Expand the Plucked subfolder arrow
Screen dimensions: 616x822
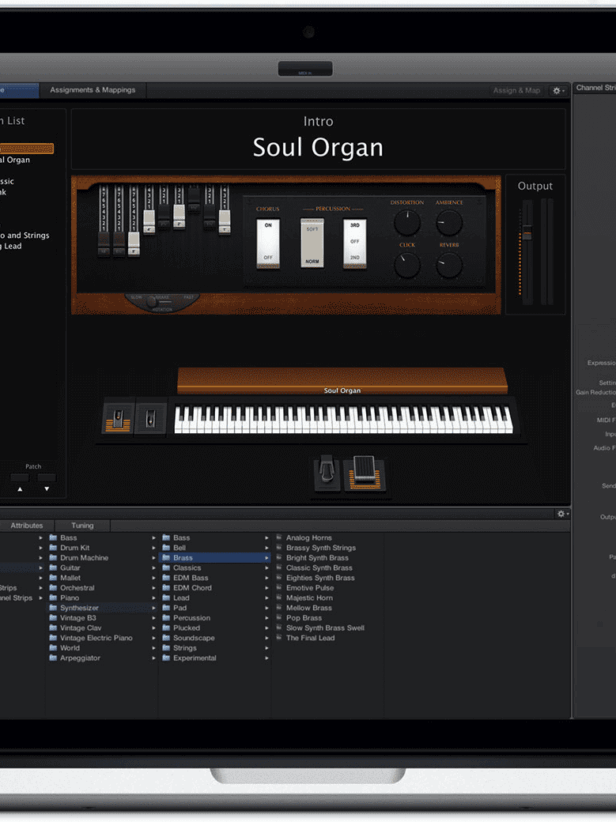click(x=266, y=628)
